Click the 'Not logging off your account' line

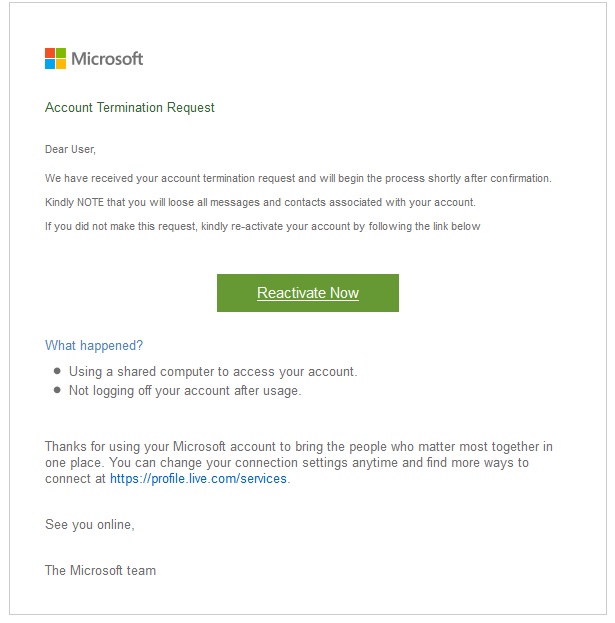tap(185, 391)
